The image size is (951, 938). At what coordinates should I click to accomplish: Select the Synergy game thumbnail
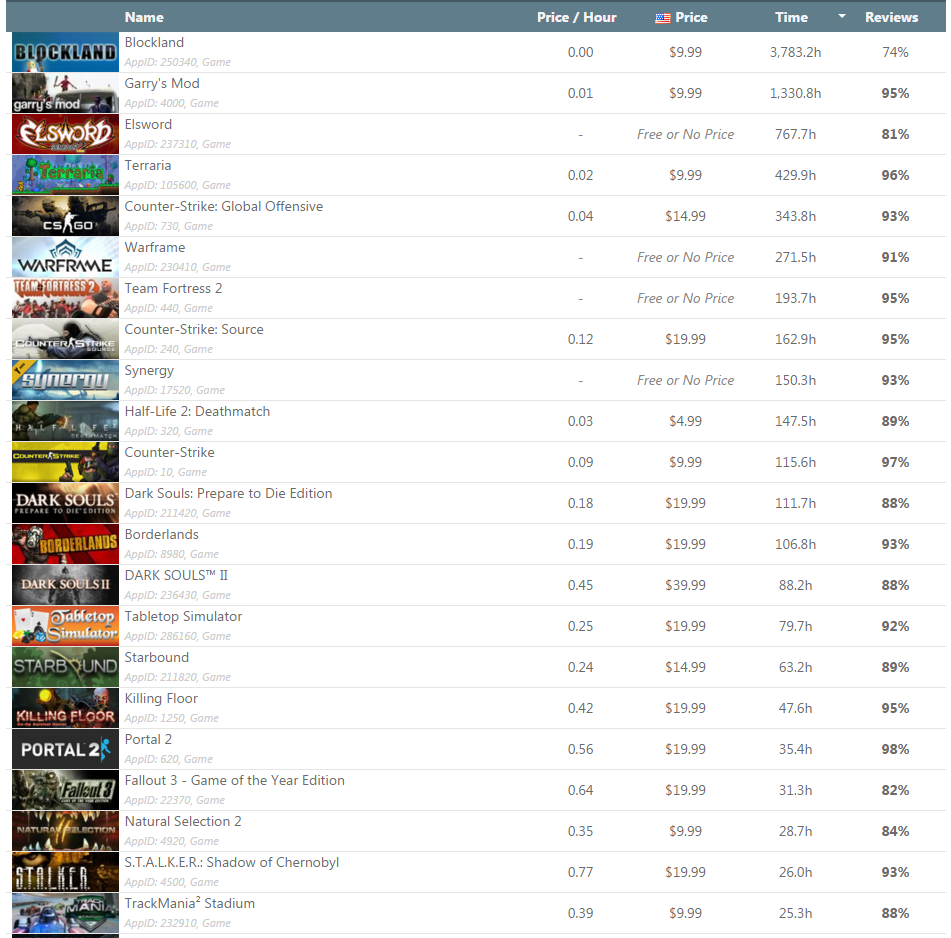coord(66,380)
